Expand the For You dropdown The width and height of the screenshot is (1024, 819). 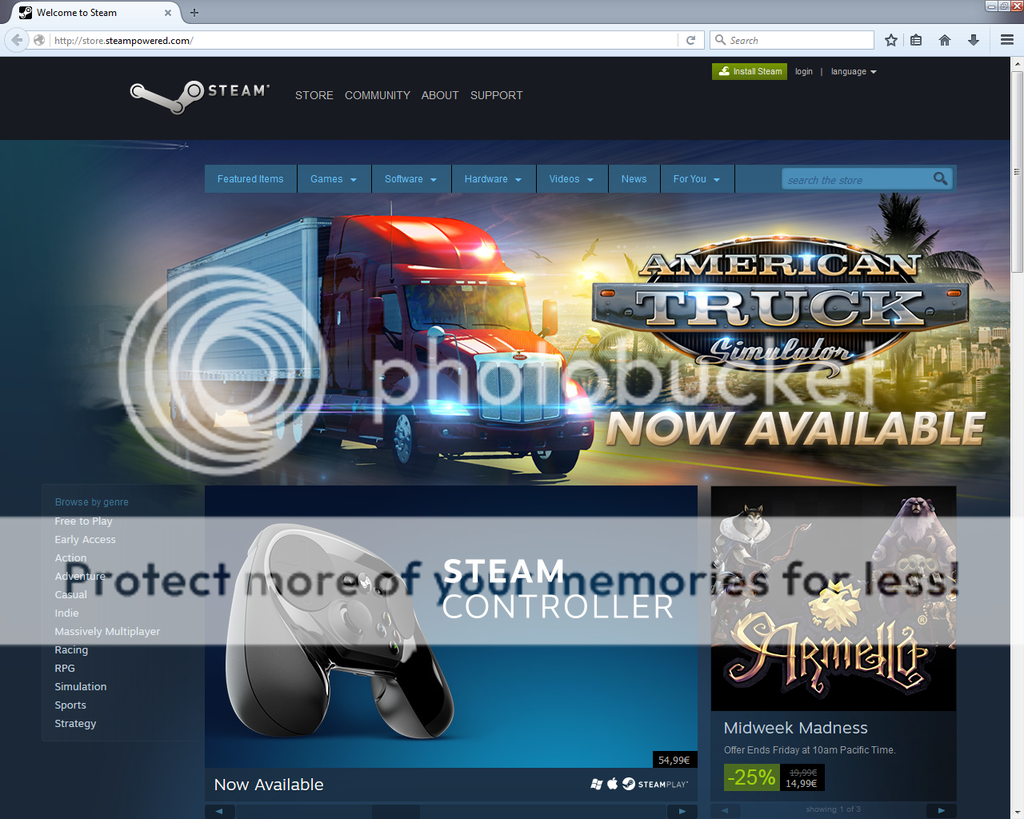pyautogui.click(x=696, y=179)
